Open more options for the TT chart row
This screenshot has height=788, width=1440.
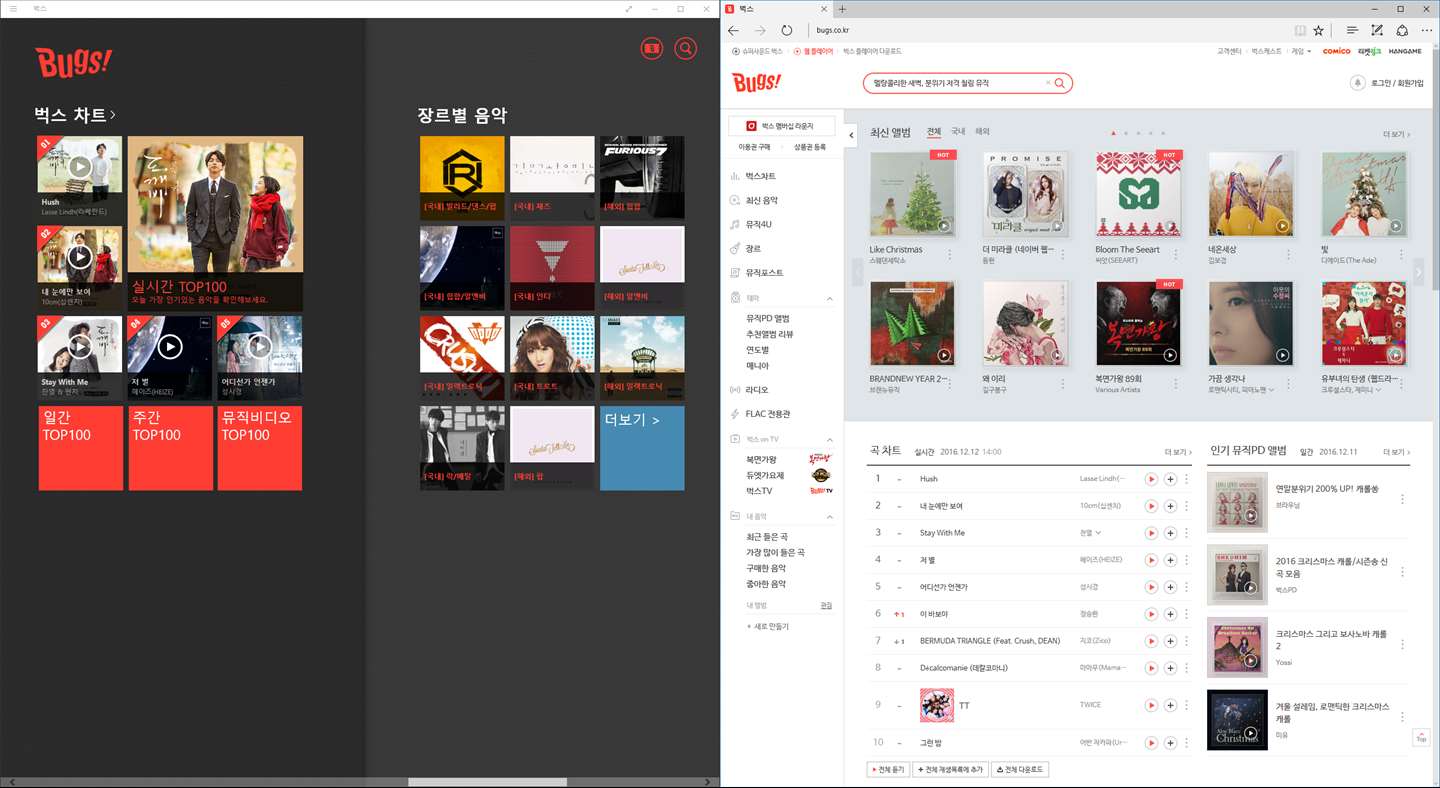coord(1187,705)
